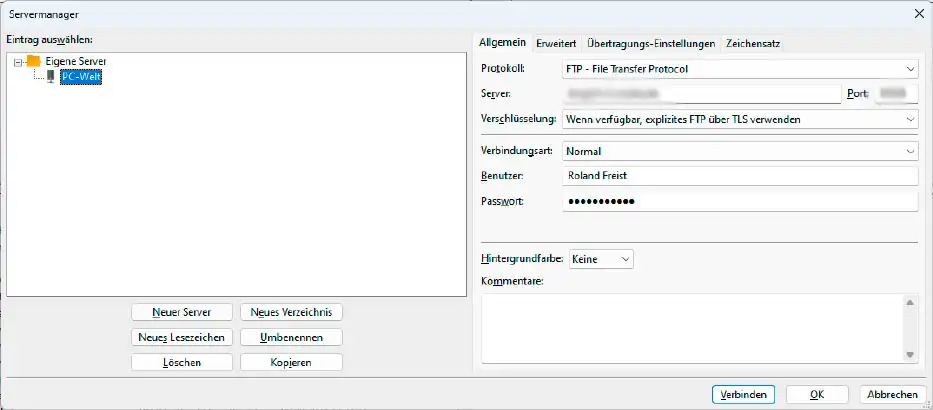Image resolution: width=933 pixels, height=410 pixels.
Task: Open the Zeichensatz tab
Action: [x=753, y=44]
